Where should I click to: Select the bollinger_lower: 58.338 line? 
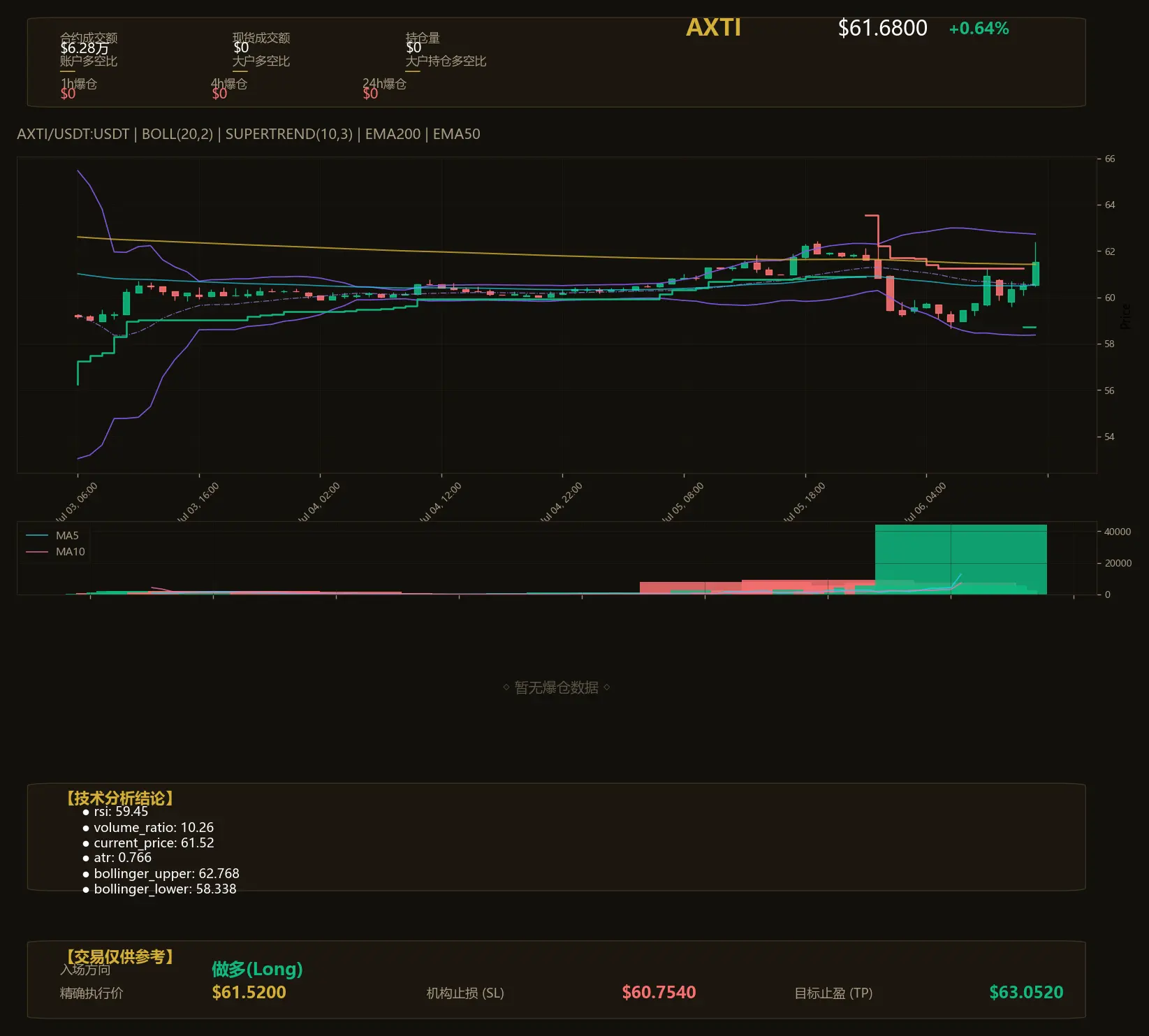(x=165, y=889)
